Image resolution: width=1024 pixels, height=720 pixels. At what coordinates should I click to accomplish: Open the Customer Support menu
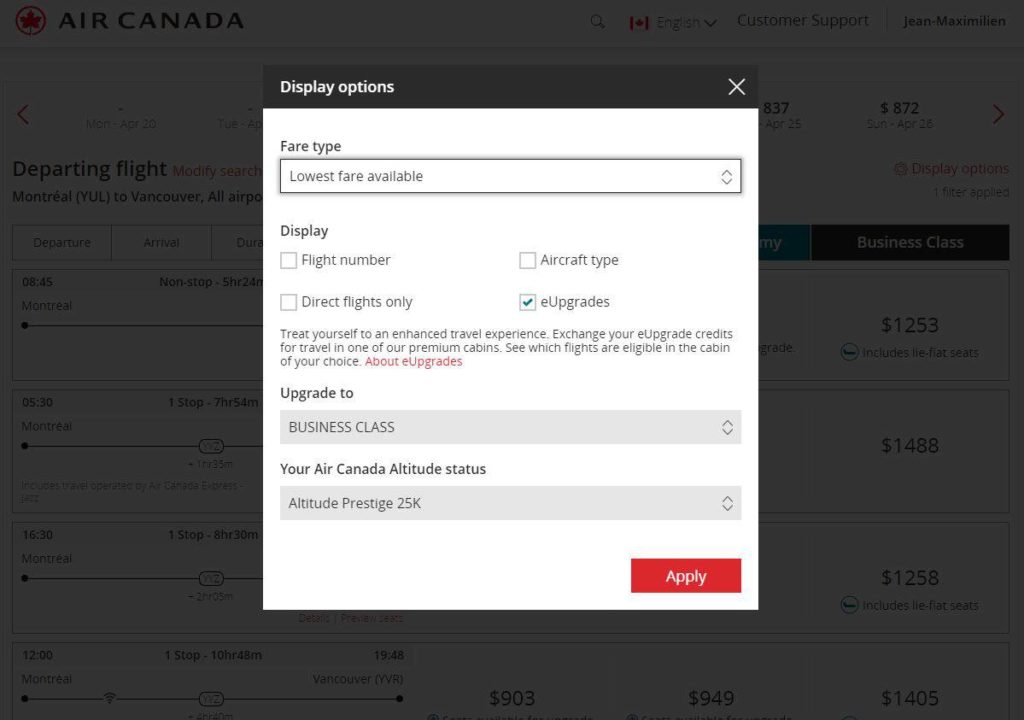[x=802, y=20]
